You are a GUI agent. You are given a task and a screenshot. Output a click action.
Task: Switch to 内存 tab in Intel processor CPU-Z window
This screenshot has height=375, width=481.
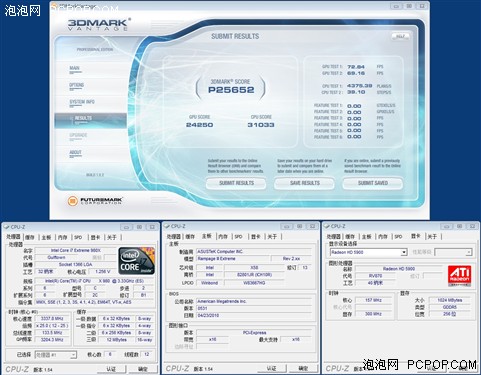coord(63,237)
